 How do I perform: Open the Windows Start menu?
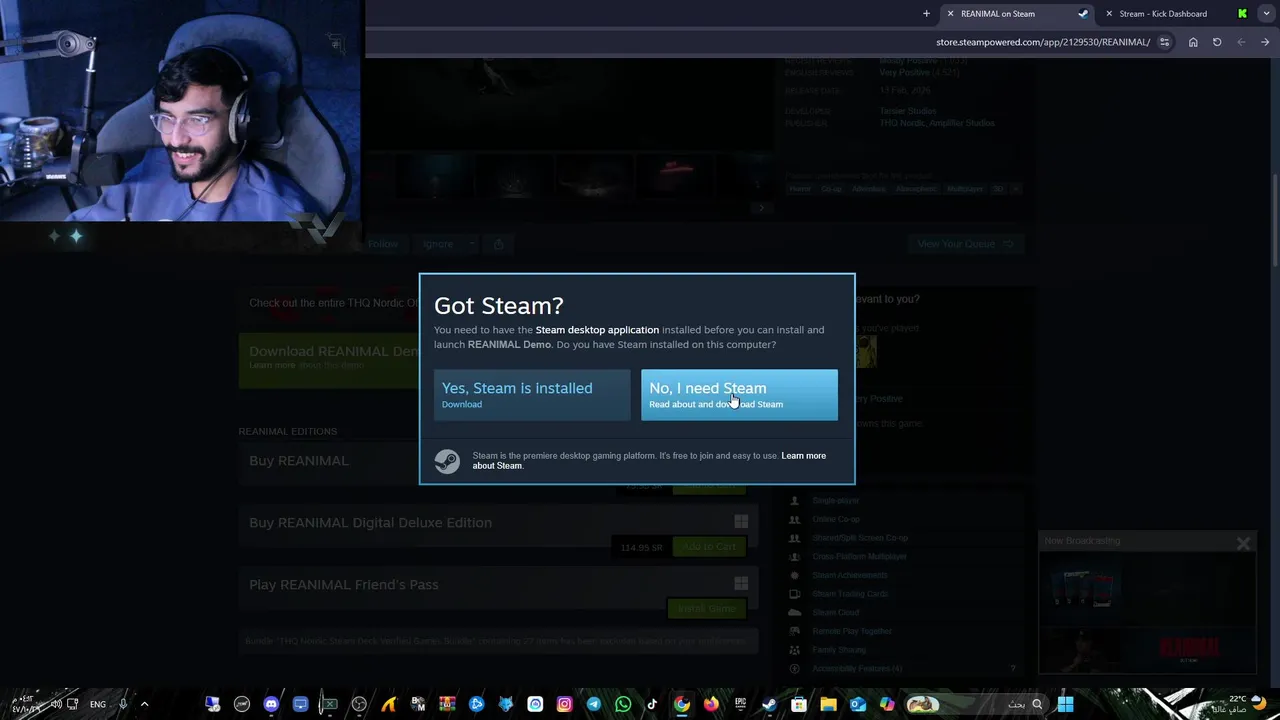coord(1066,704)
